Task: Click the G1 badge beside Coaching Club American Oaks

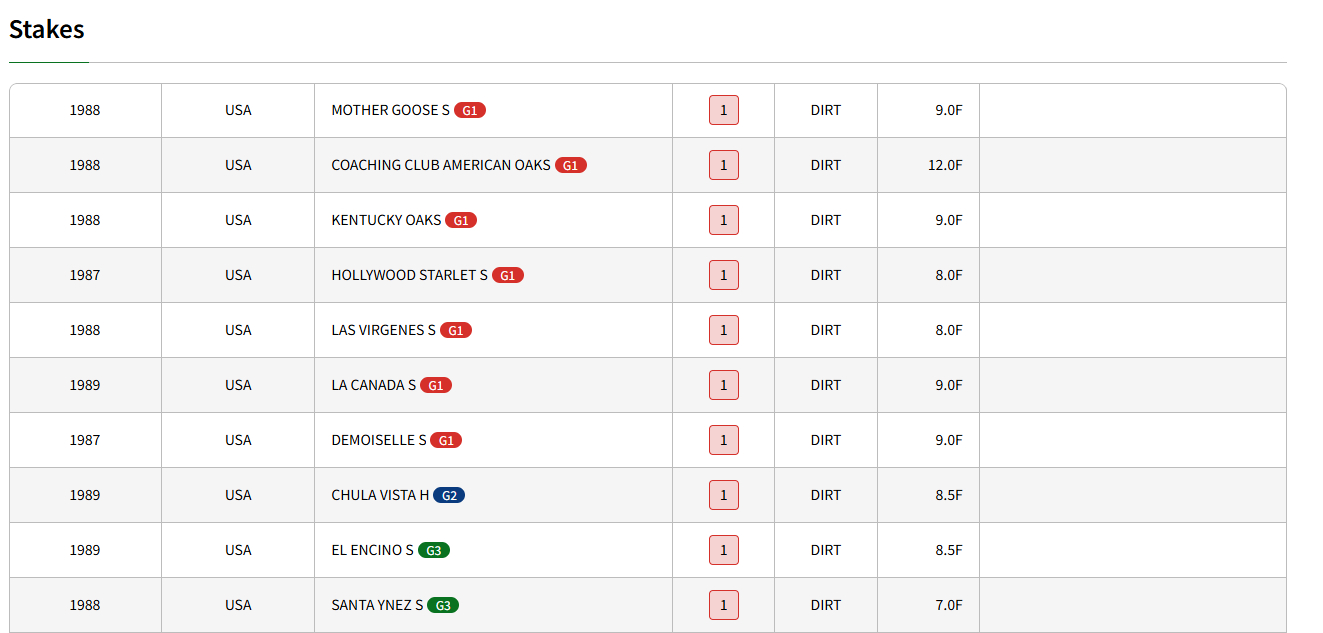Action: click(571, 165)
